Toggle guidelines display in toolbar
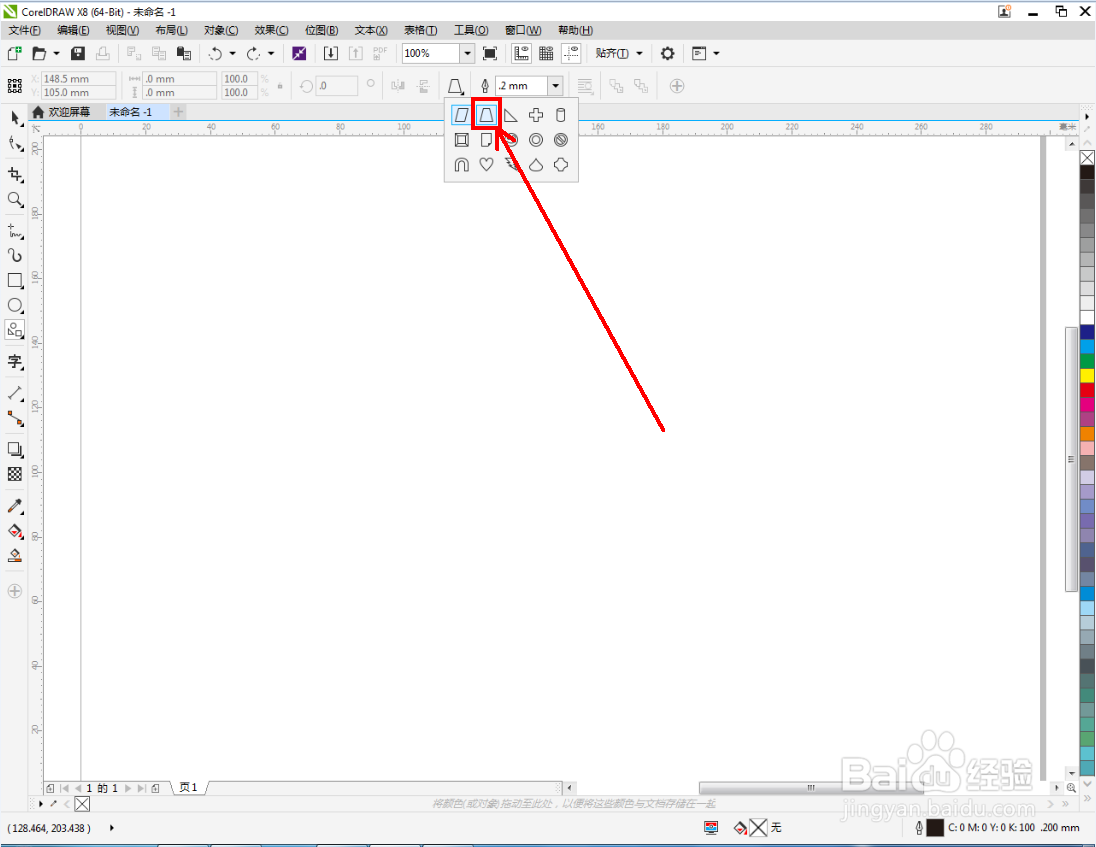Image resolution: width=1096 pixels, height=847 pixels. coord(571,53)
